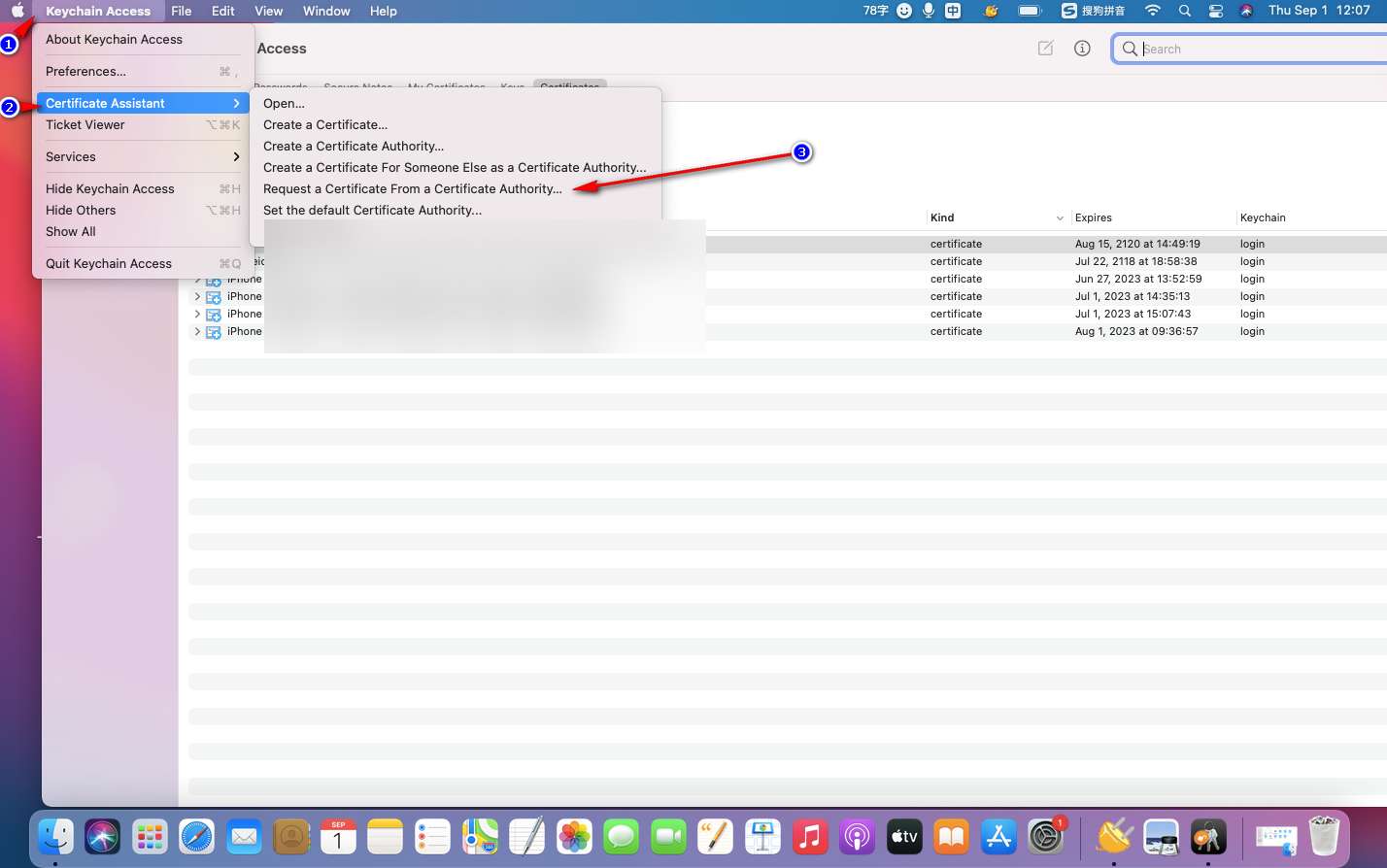The image size is (1387, 868).
Task: Open Siri from the menu bar
Action: (x=1246, y=11)
